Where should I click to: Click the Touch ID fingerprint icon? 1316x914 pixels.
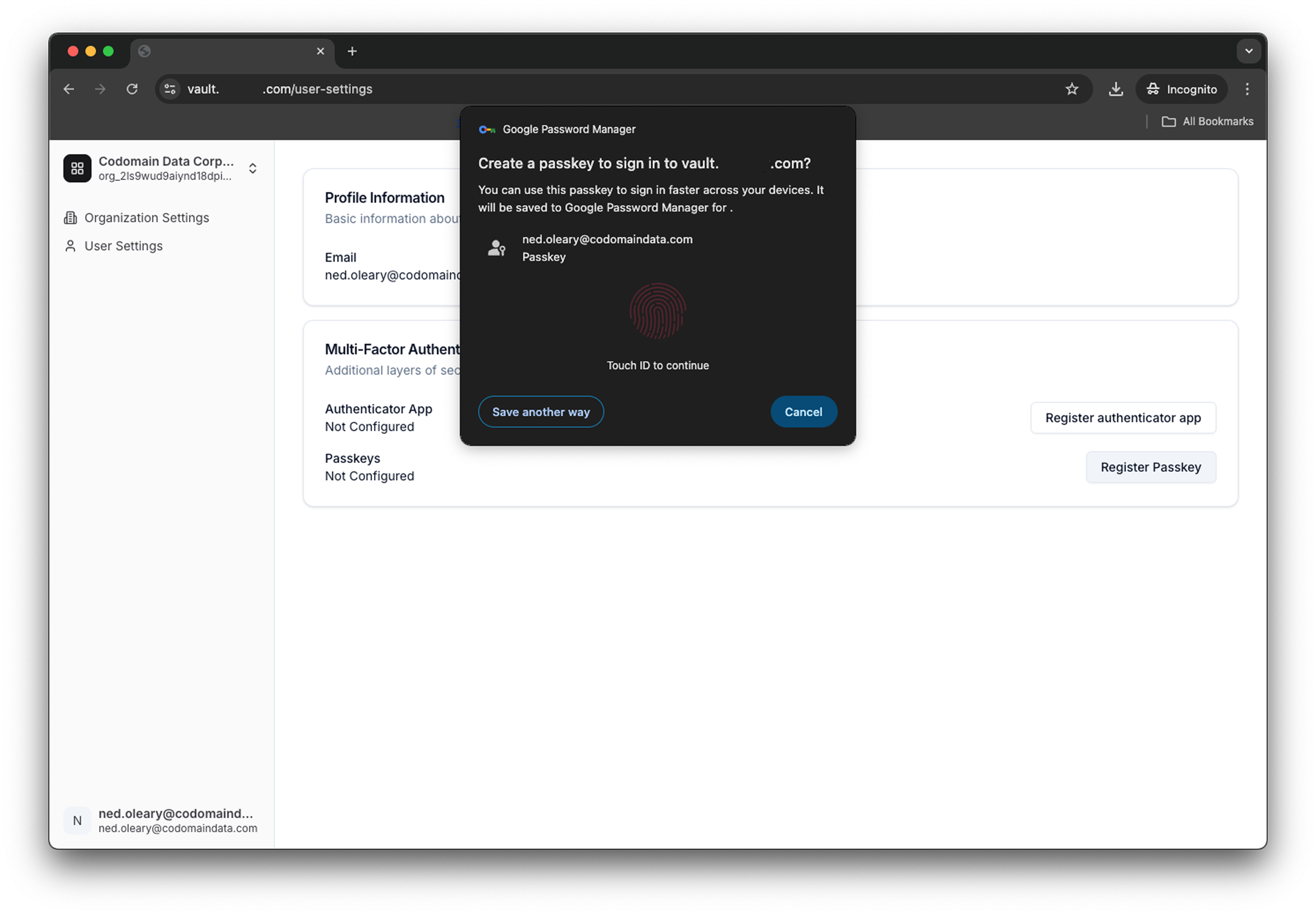(658, 311)
